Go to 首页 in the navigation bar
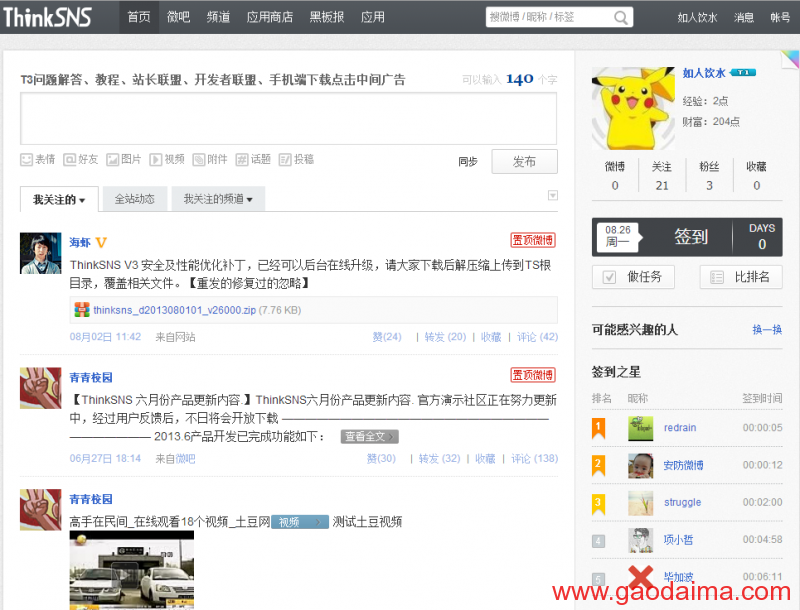Image resolution: width=800 pixels, height=610 pixels. click(139, 17)
